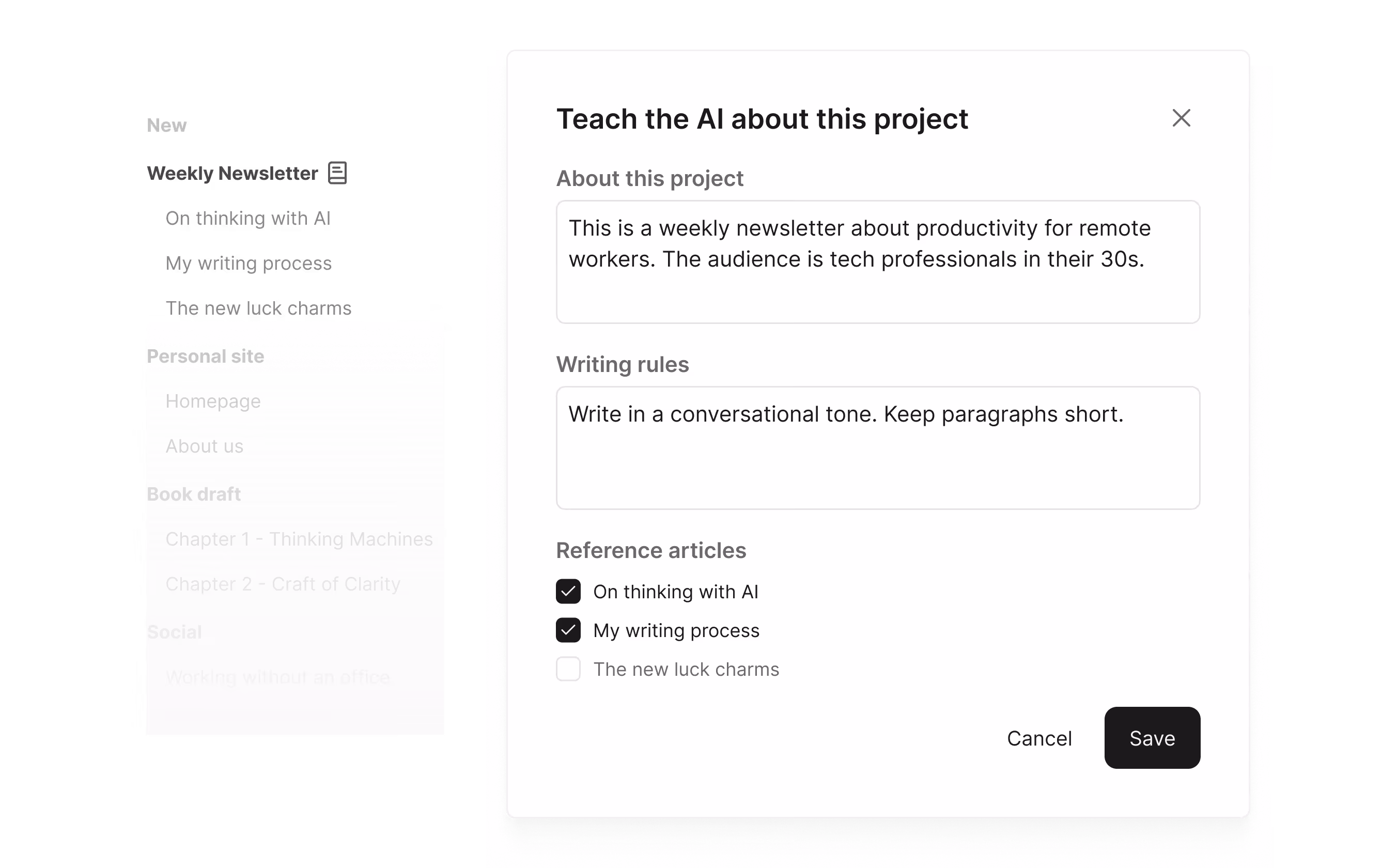Open the Homepage document
The width and height of the screenshot is (1397, 868).
213,401
